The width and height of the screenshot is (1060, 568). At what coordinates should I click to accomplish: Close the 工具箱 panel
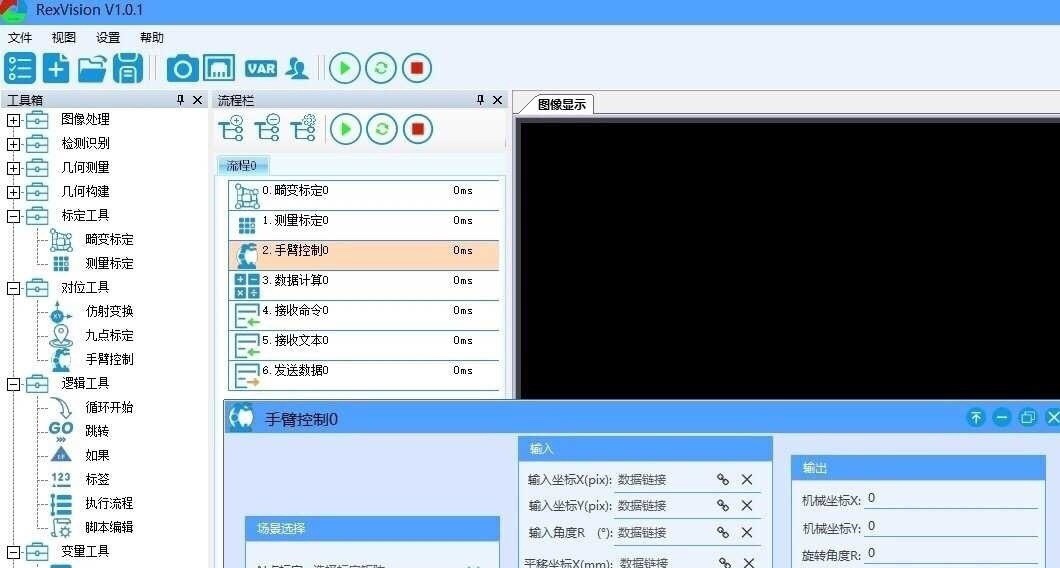point(197,100)
